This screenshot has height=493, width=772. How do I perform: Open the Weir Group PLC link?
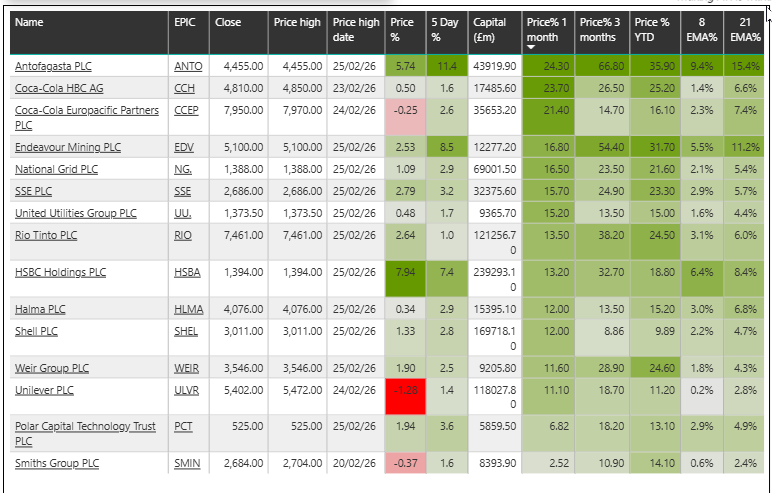[x=52, y=368]
